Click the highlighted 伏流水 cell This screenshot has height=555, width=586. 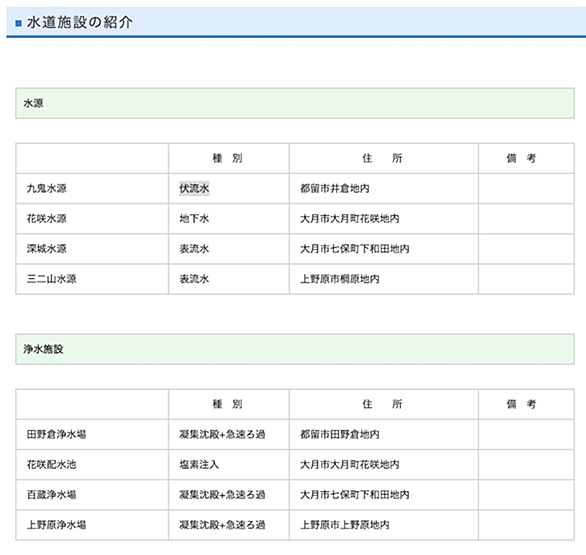194,188
